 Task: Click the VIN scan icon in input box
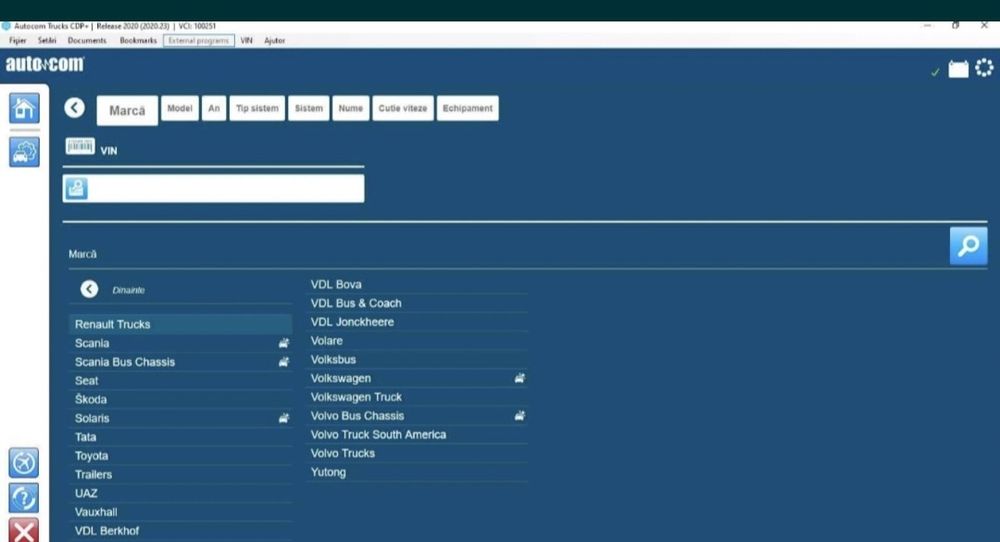77,188
